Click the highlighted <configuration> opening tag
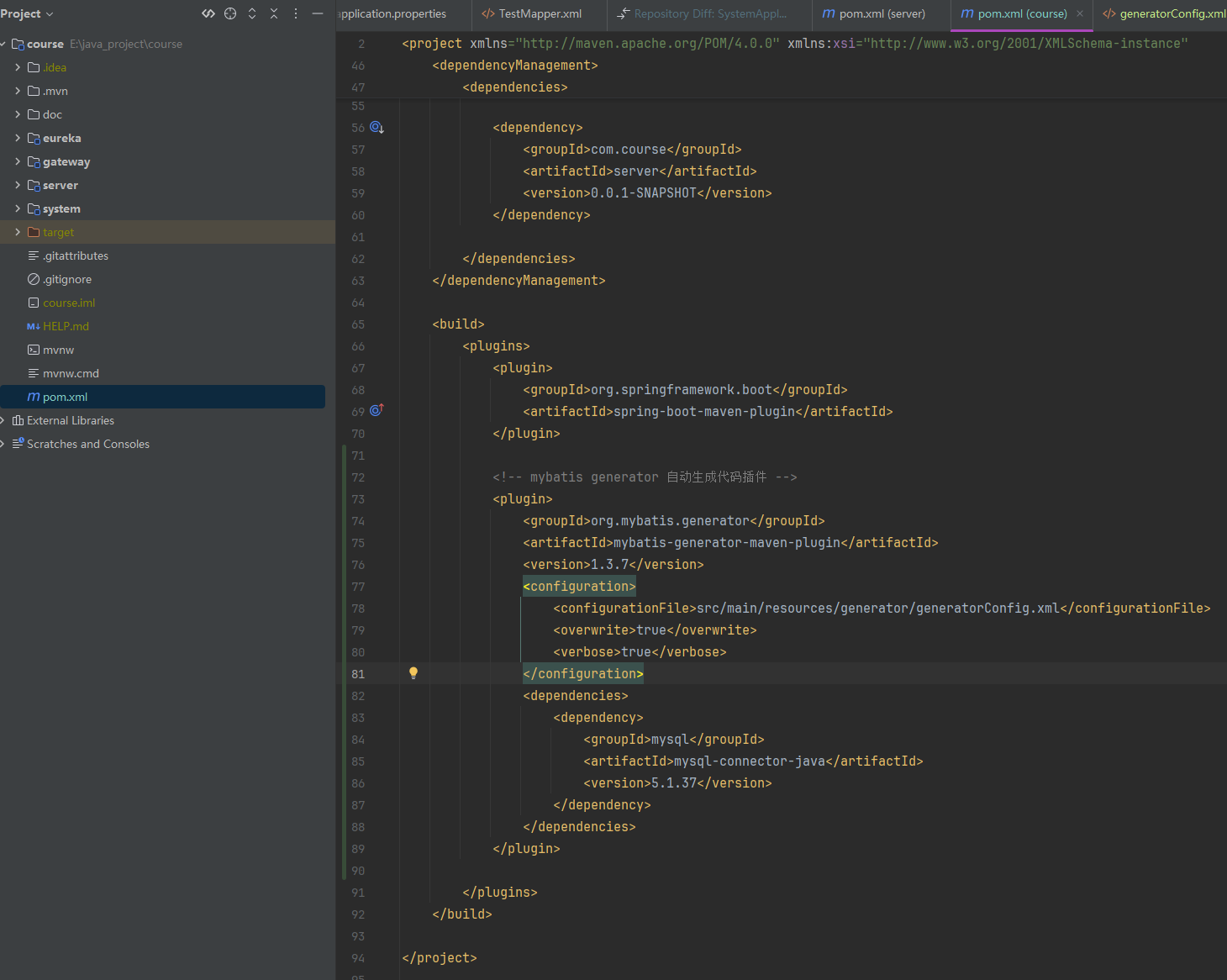 579,586
